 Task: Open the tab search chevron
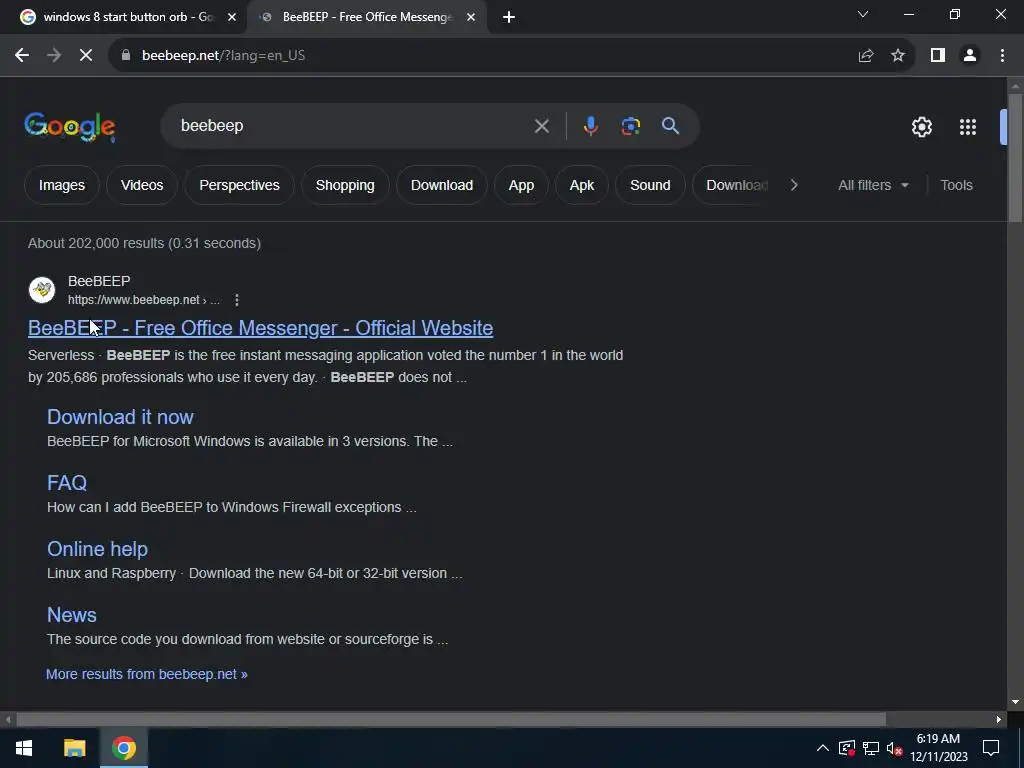pos(863,14)
